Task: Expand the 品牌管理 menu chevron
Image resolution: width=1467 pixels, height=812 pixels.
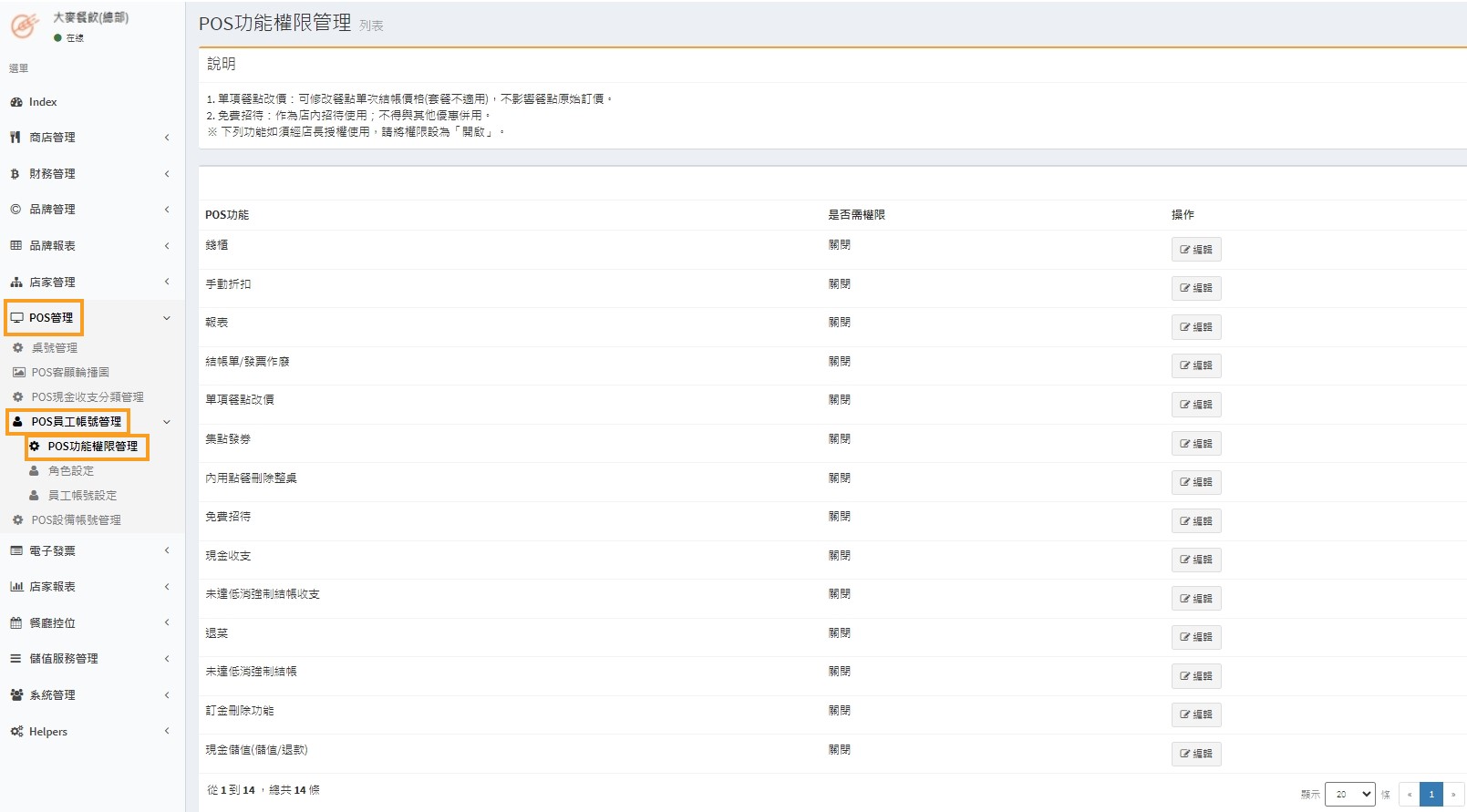Action: [167, 210]
